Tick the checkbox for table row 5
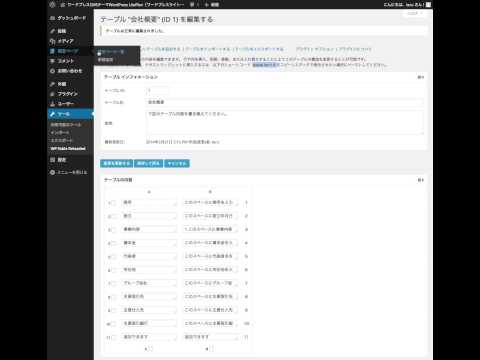 click(x=113, y=257)
